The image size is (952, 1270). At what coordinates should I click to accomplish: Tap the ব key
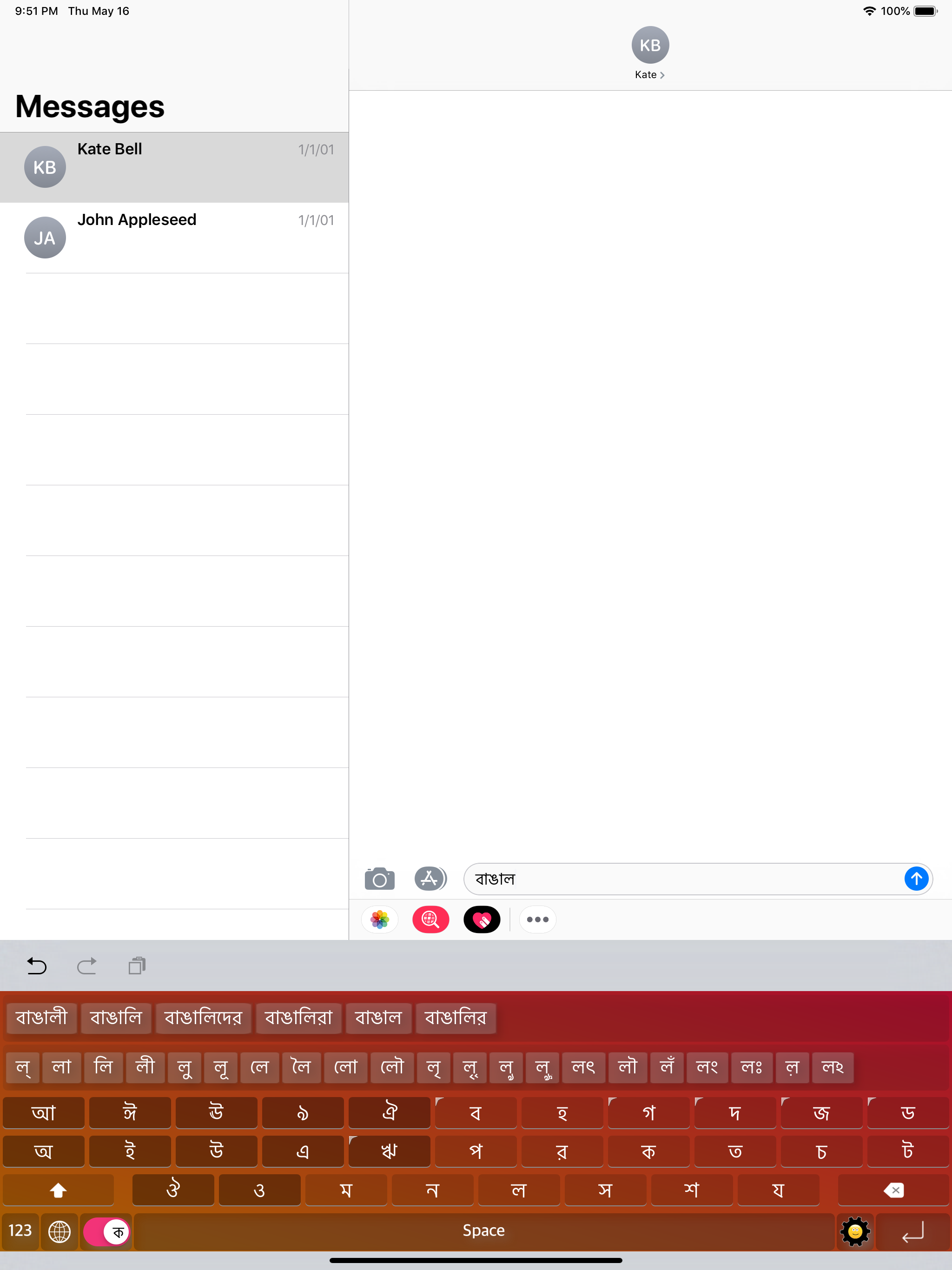point(476,1113)
